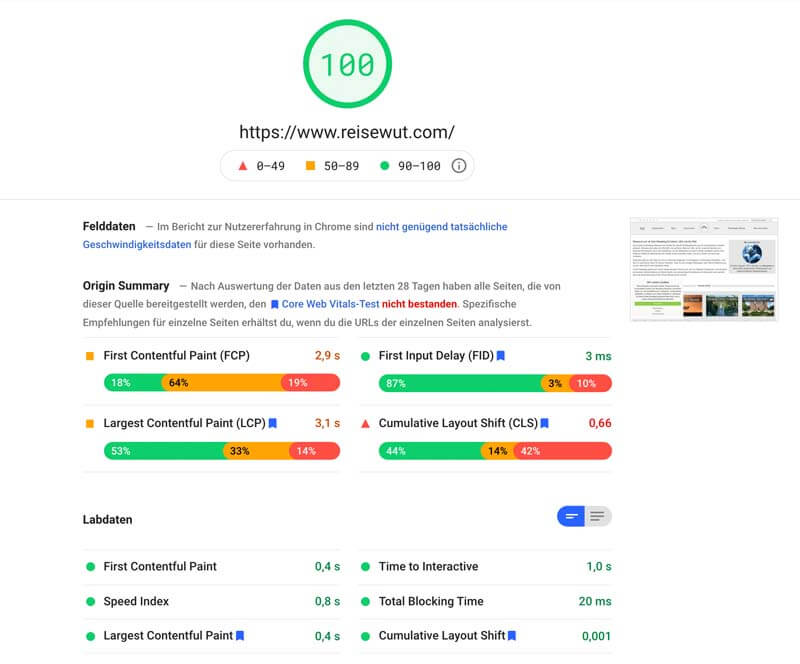Click the 'nicht bestanden' red text
The image size is (800, 664).
point(419,304)
